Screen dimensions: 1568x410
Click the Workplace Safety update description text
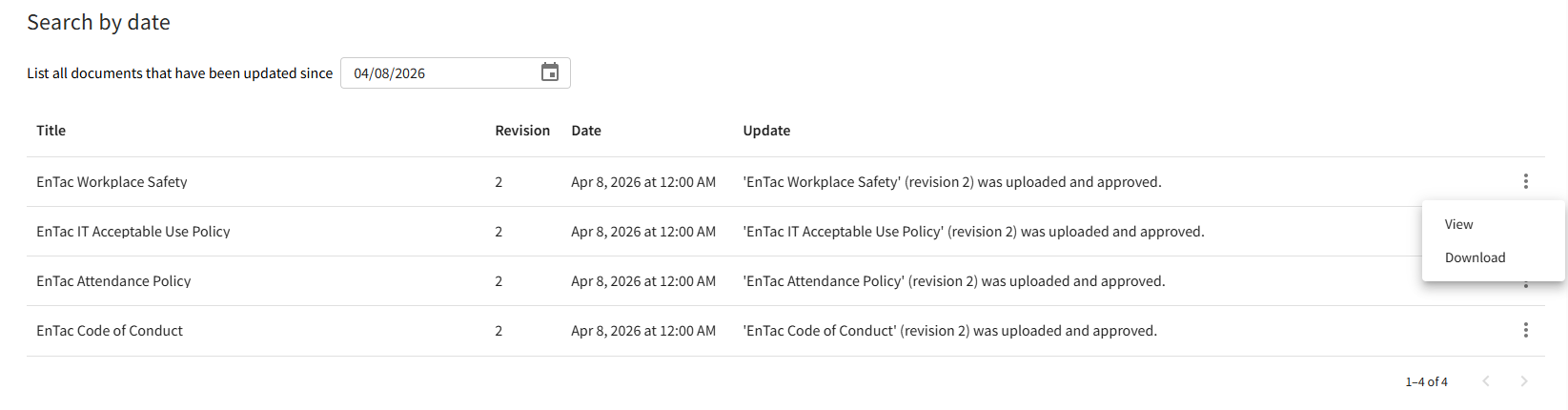(x=951, y=182)
